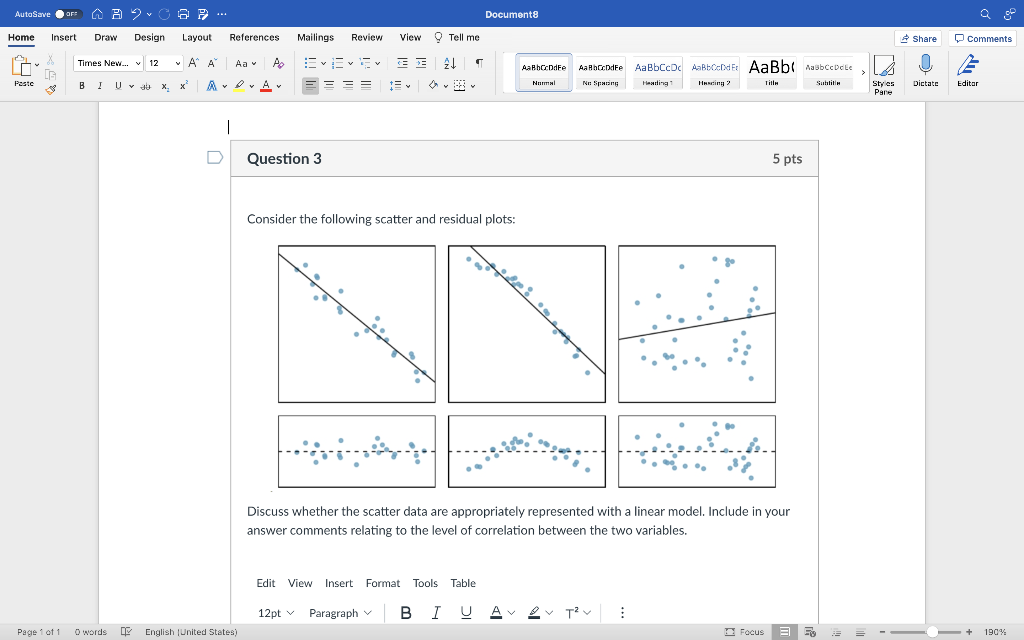This screenshot has height=640, width=1024.
Task: Expand the font color dropdown arrow
Action: 277,87
